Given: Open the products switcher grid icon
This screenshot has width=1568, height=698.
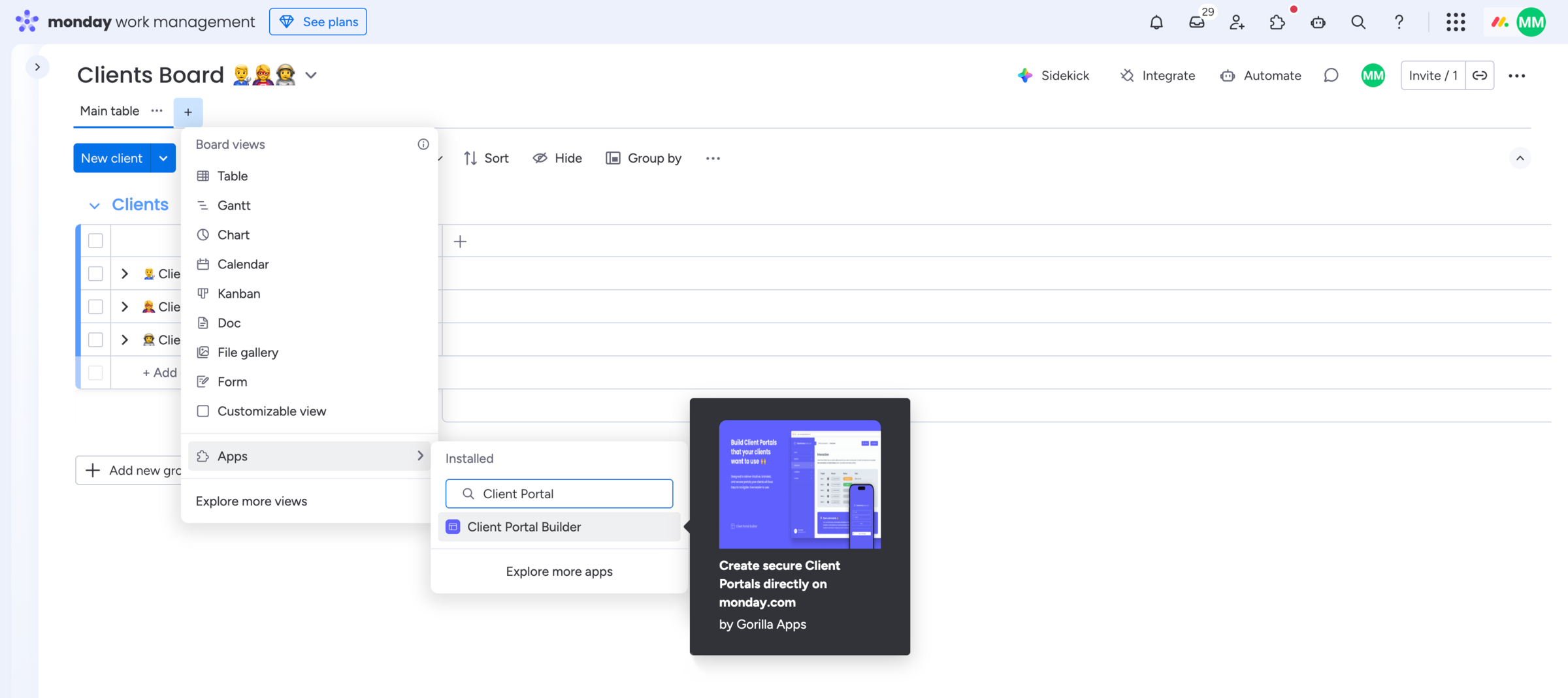Looking at the screenshot, I should pos(1456,22).
